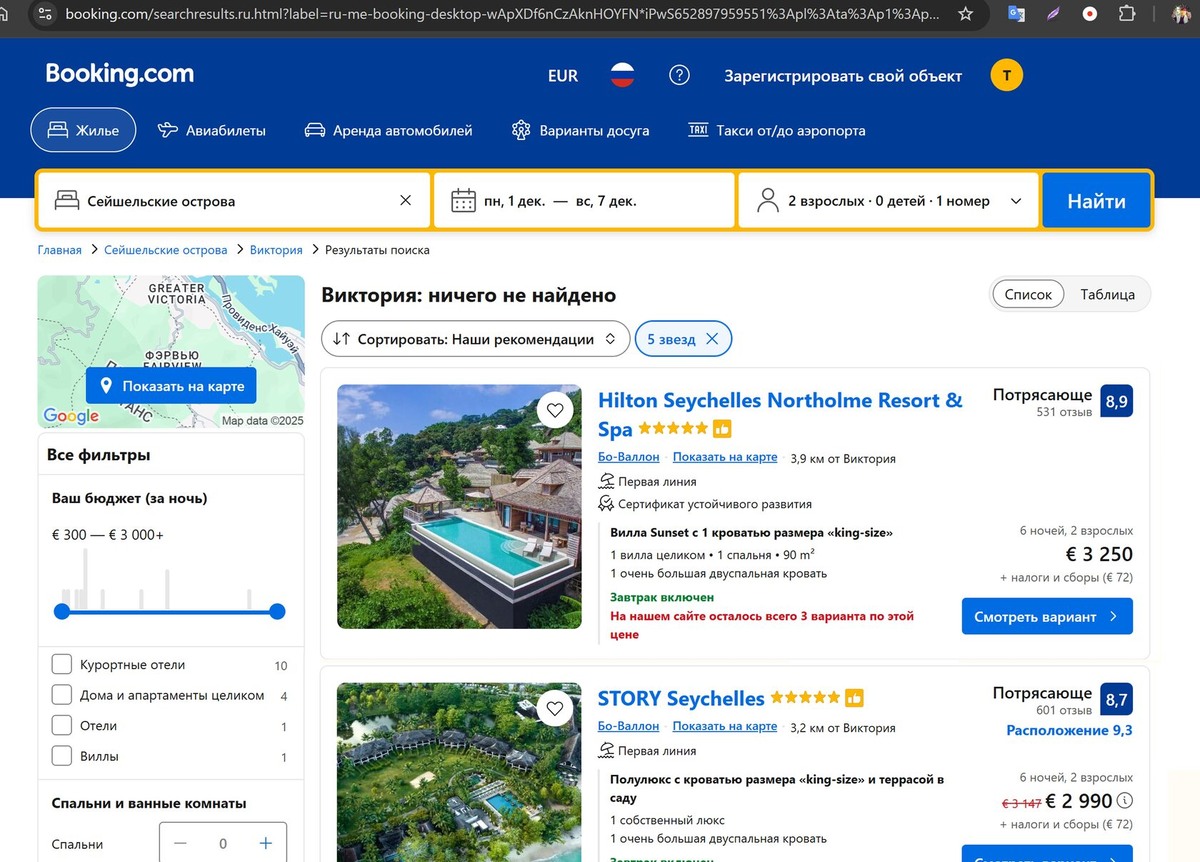Go to 'Сейшельские острова' breadcrumb

pos(166,250)
